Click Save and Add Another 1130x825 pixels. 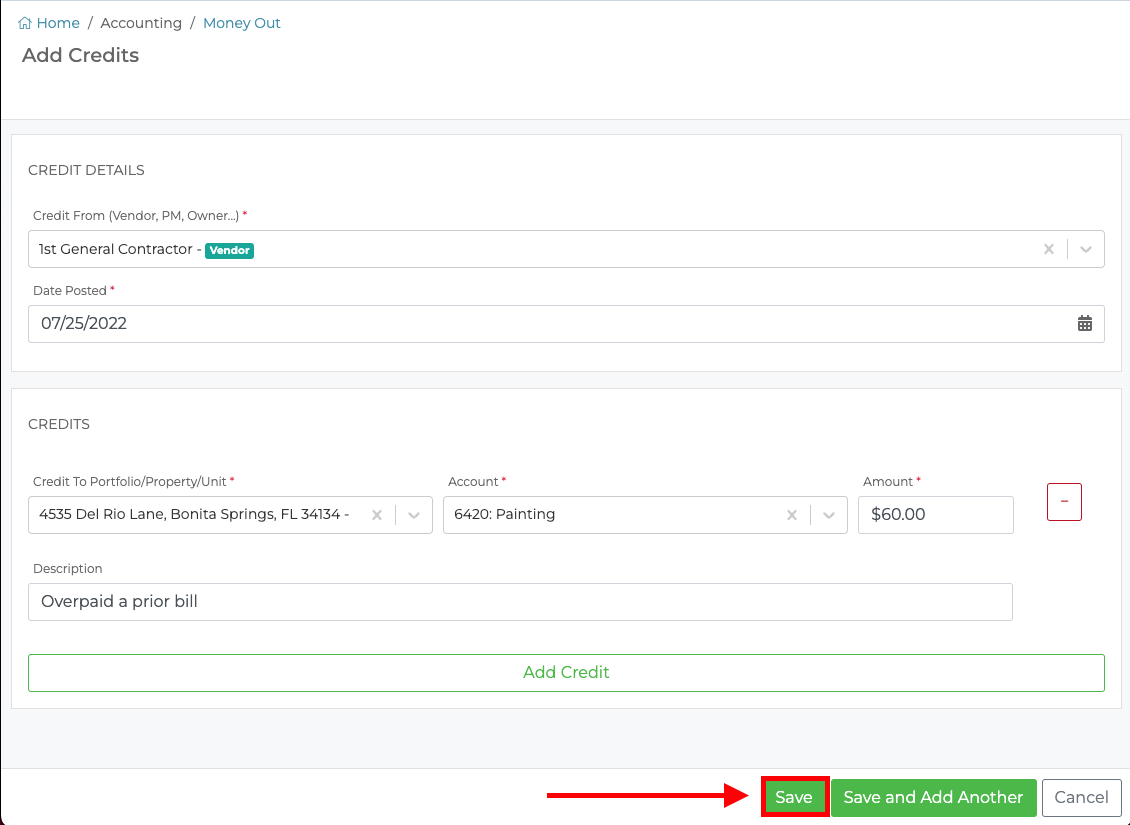point(933,797)
